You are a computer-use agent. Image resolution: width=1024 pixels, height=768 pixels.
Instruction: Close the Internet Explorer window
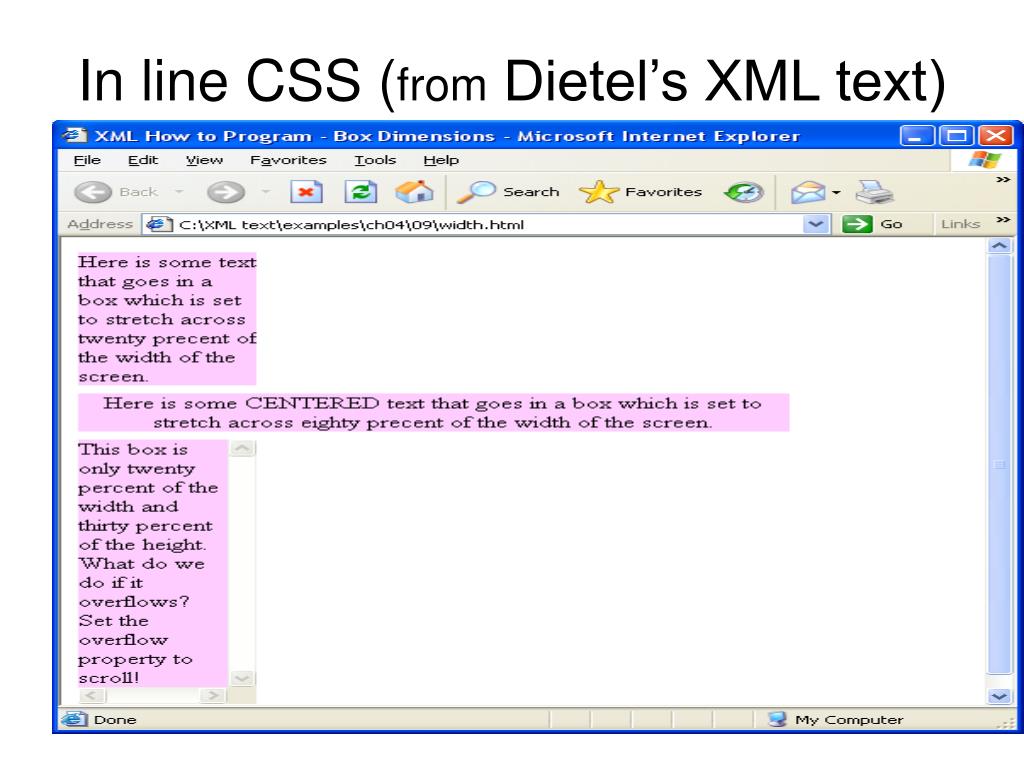tap(996, 136)
